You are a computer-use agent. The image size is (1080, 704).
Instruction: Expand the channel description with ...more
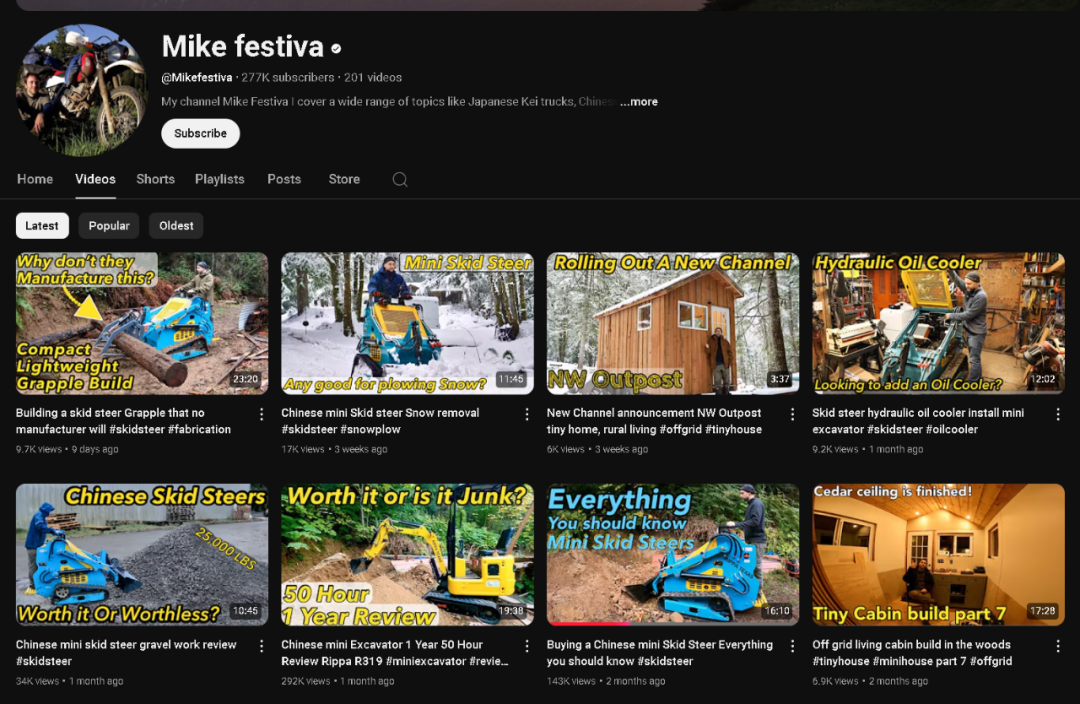[x=639, y=101]
